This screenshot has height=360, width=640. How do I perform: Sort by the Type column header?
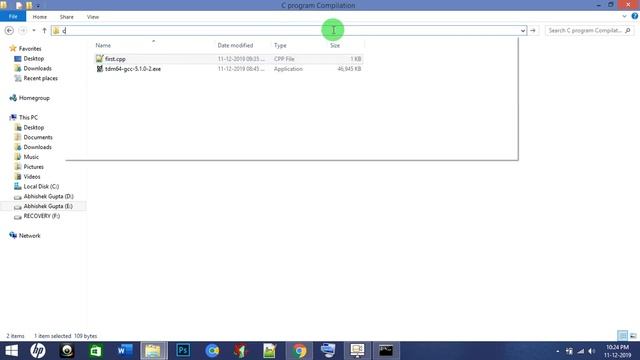tap(280, 45)
